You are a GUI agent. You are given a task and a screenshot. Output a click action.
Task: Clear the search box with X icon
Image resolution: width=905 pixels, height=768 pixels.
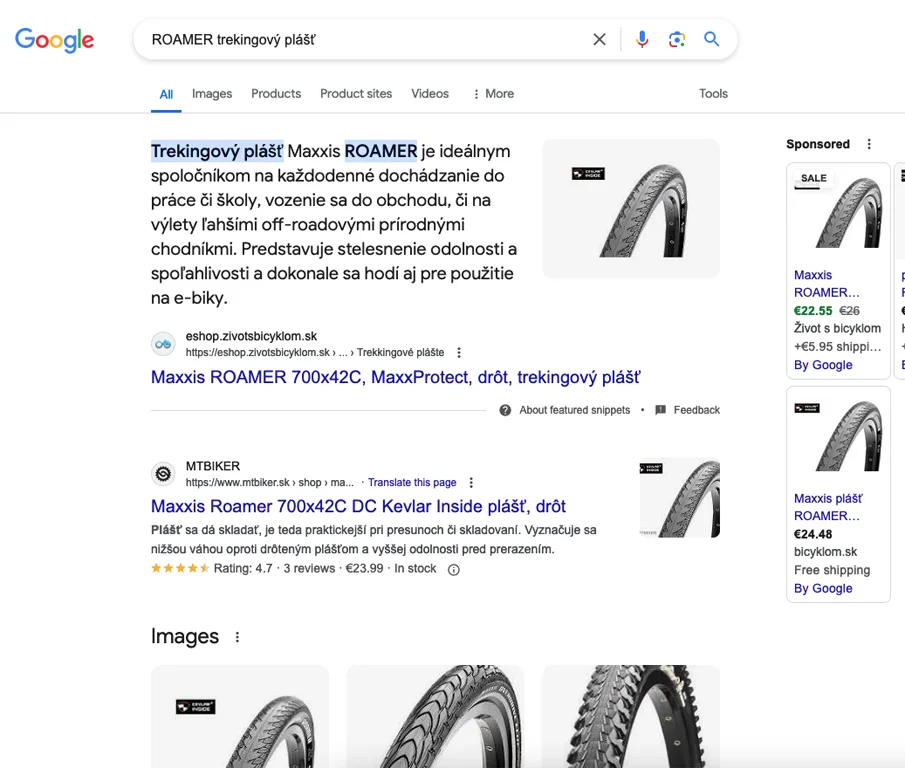599,39
